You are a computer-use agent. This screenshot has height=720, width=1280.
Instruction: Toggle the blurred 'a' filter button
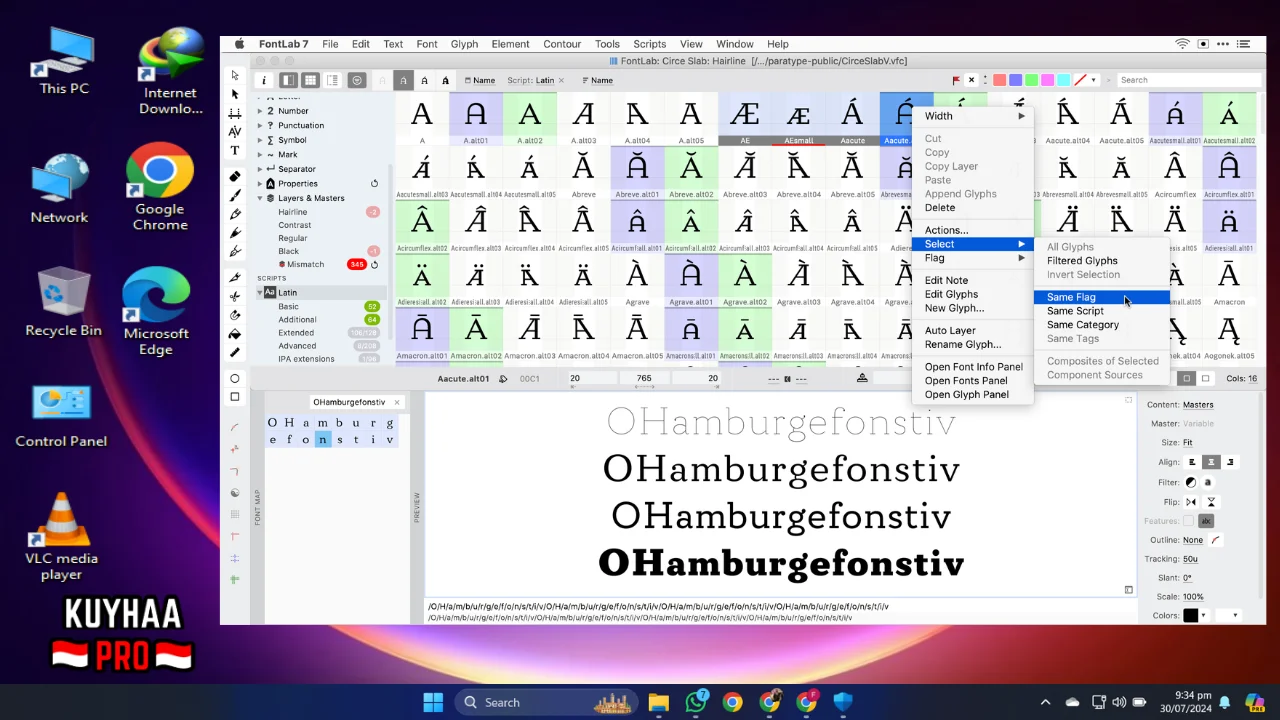pyautogui.click(x=1208, y=482)
